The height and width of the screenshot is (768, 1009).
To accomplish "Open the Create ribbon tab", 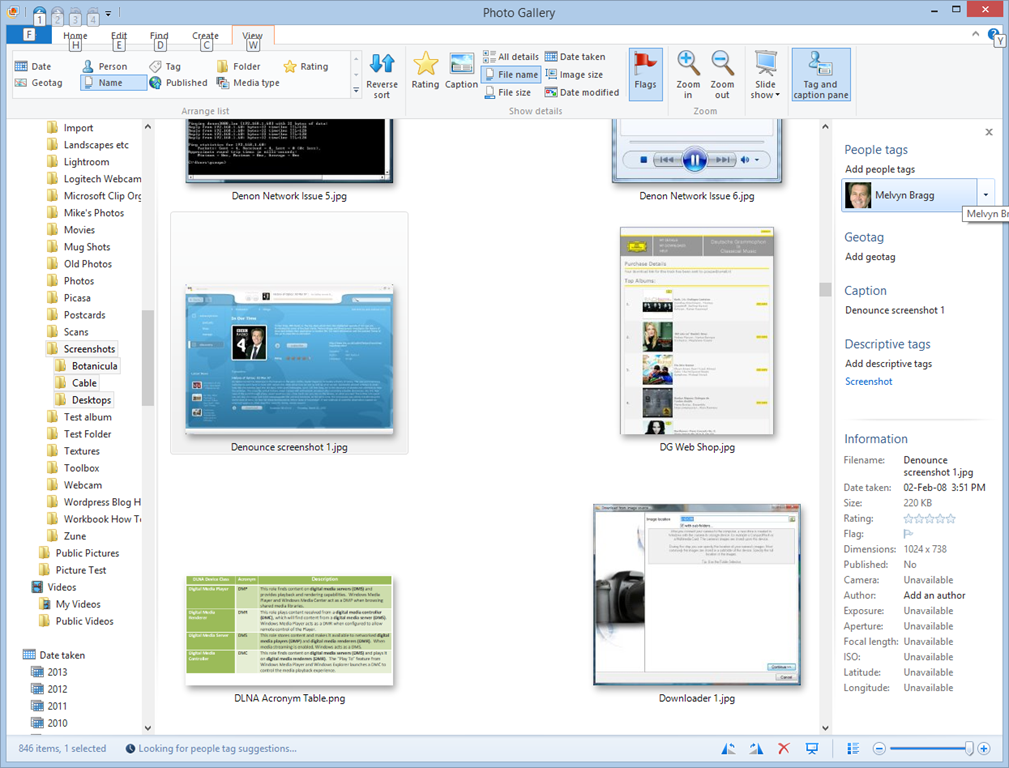I will (205, 36).
